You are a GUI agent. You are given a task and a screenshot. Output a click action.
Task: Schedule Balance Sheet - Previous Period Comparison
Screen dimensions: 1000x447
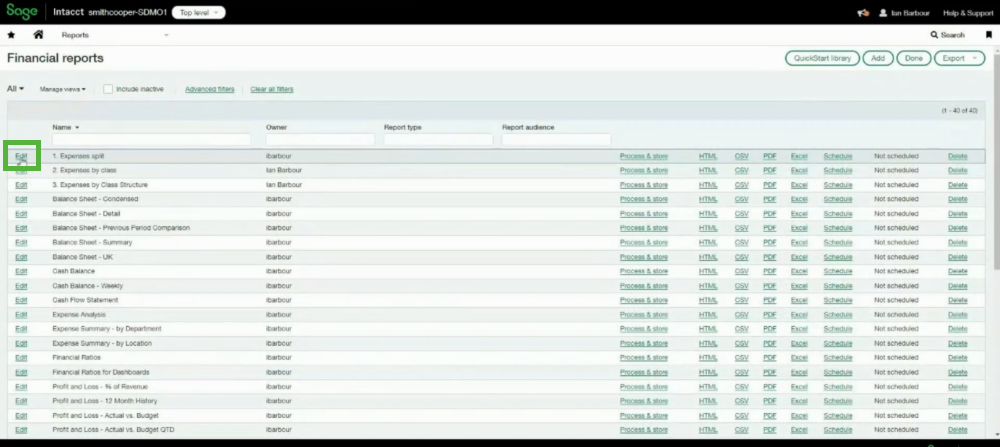(837, 228)
